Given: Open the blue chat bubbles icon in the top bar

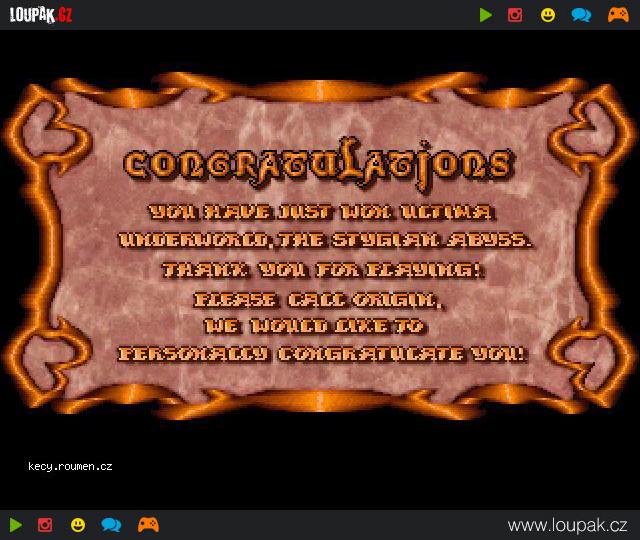Looking at the screenshot, I should tap(581, 15).
